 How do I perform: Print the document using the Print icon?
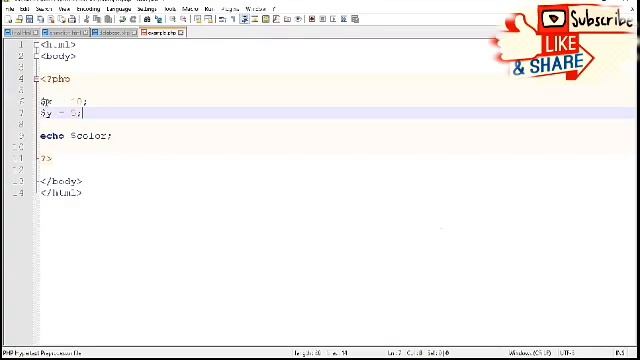tap(72, 19)
